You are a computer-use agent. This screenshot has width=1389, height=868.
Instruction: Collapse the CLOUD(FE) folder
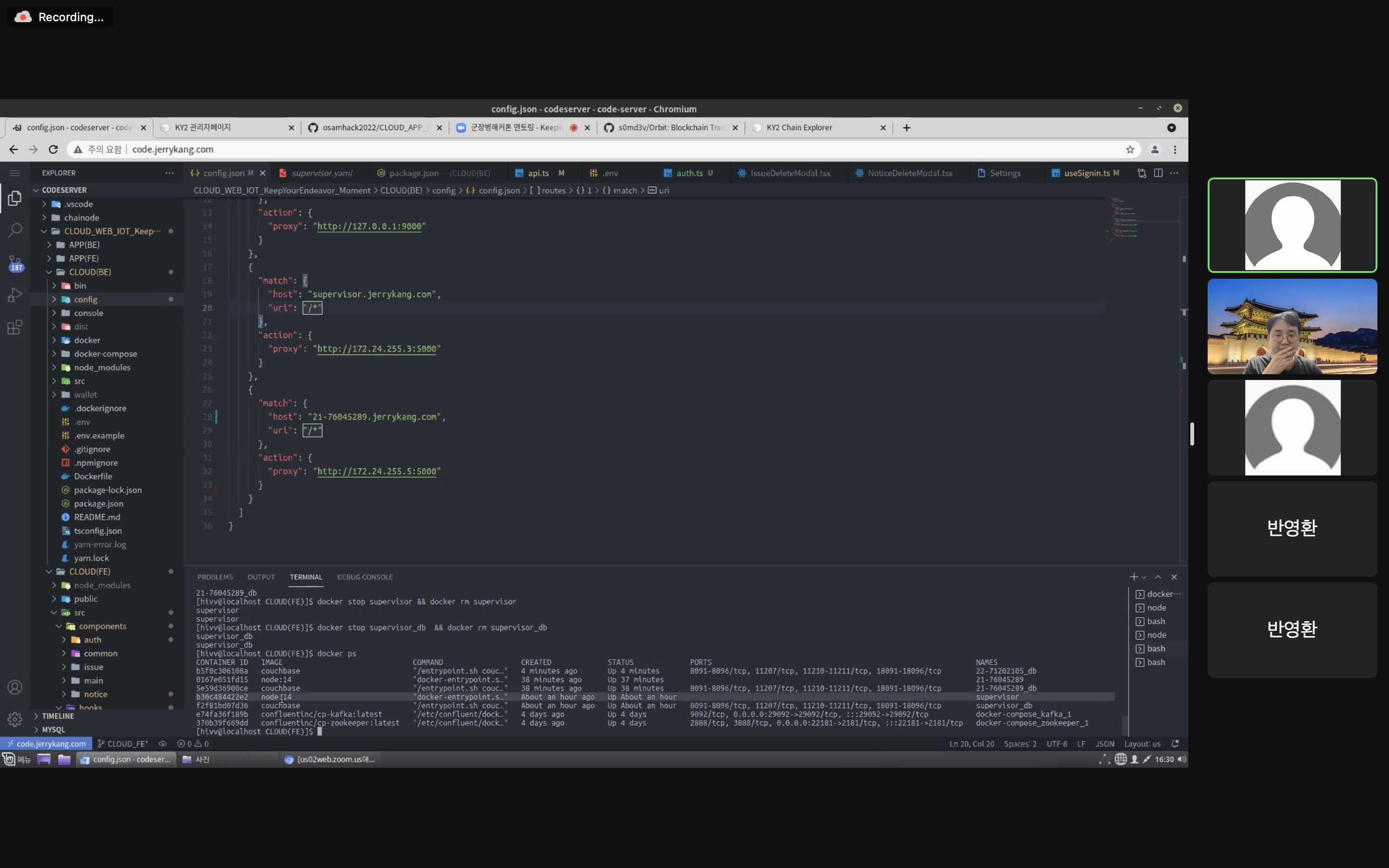click(x=90, y=572)
